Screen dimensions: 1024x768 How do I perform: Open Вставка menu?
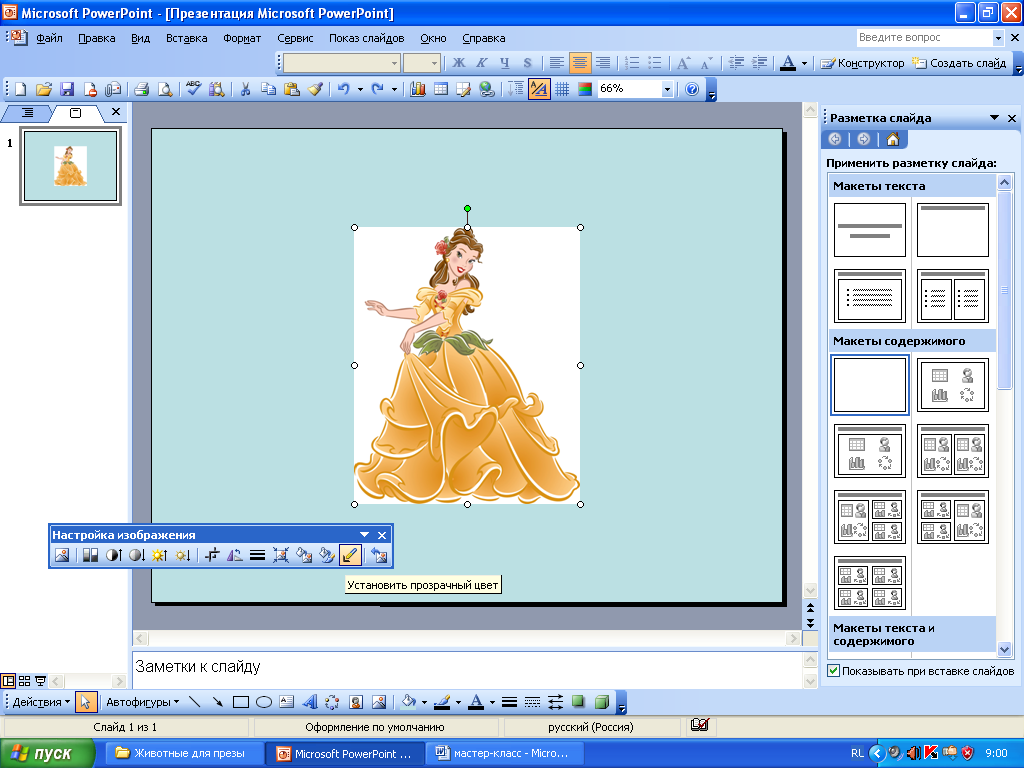(186, 38)
